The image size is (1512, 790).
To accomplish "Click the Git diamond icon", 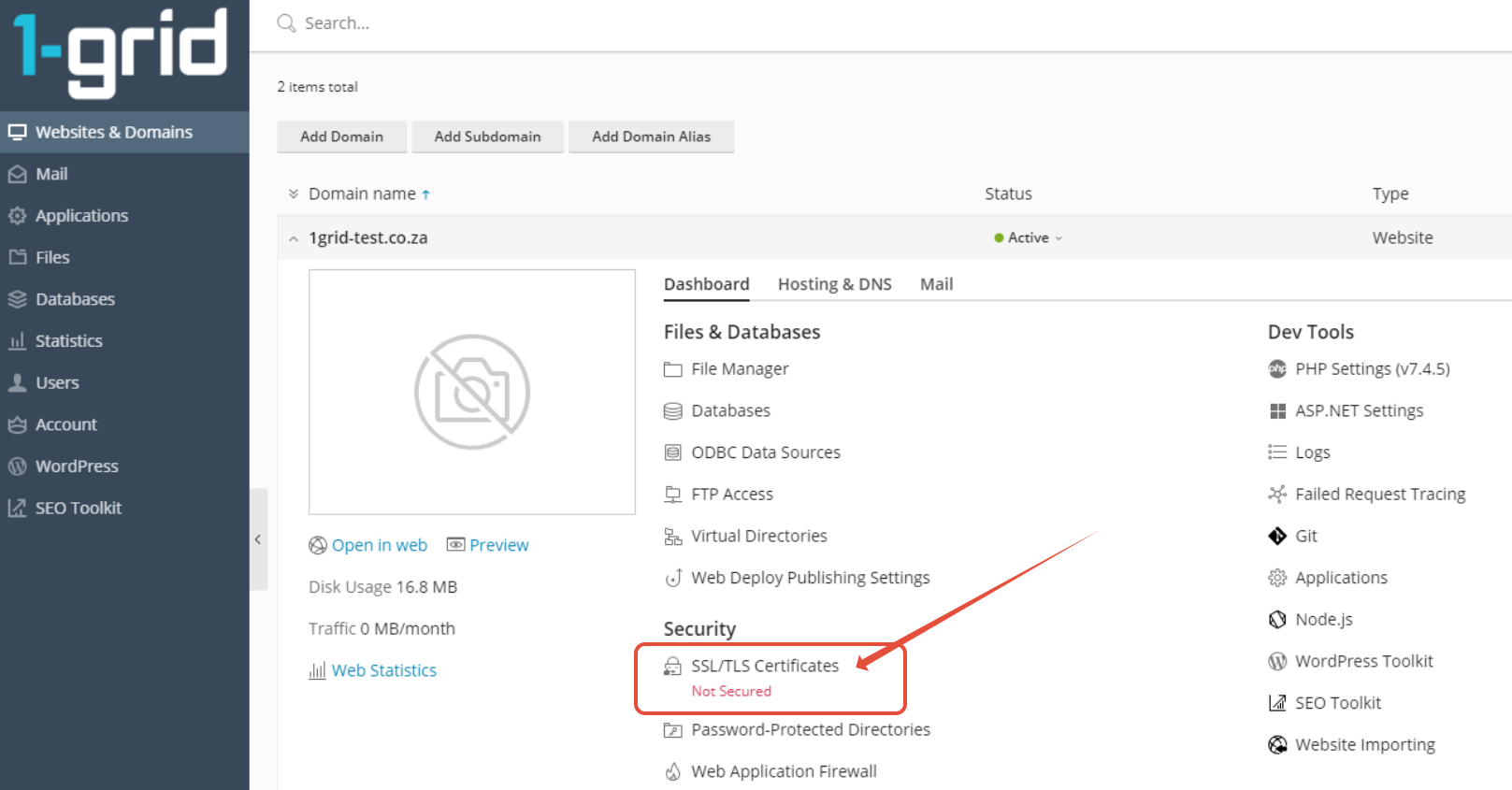I will click(x=1277, y=536).
